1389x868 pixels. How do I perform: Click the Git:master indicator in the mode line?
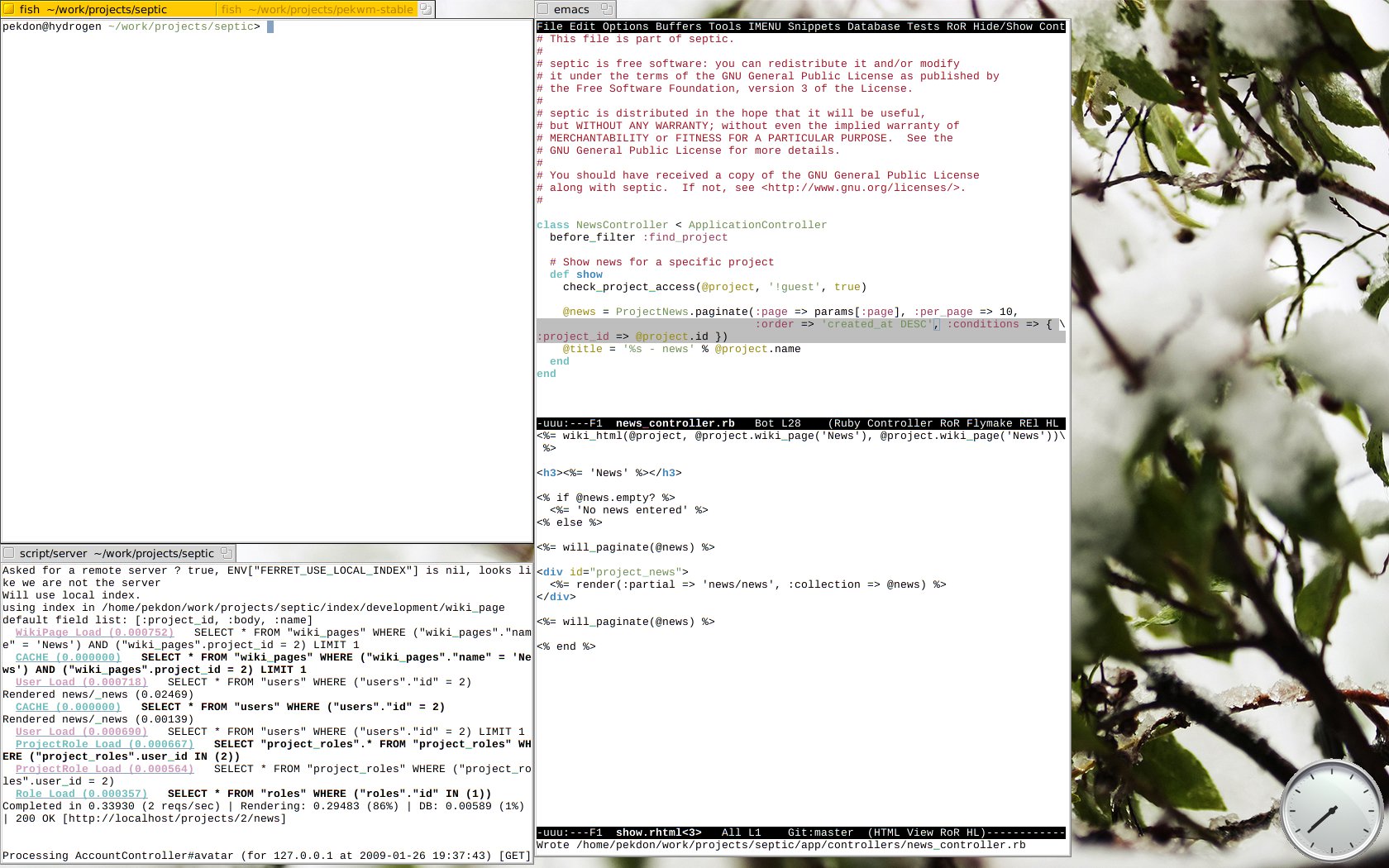(x=821, y=832)
